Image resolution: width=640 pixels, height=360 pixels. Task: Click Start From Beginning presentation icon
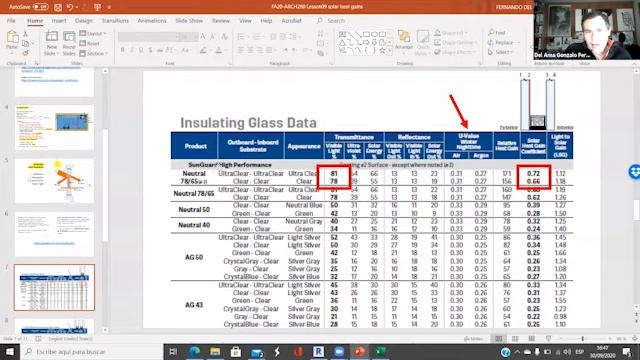(97, 7)
